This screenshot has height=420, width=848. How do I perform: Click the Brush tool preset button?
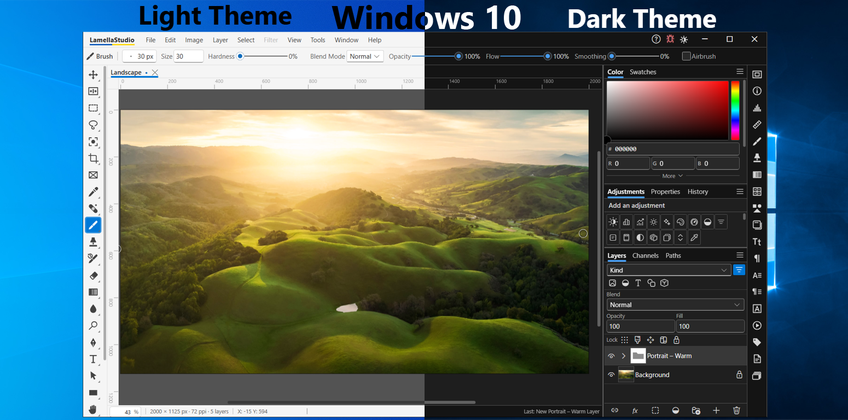click(x=100, y=56)
